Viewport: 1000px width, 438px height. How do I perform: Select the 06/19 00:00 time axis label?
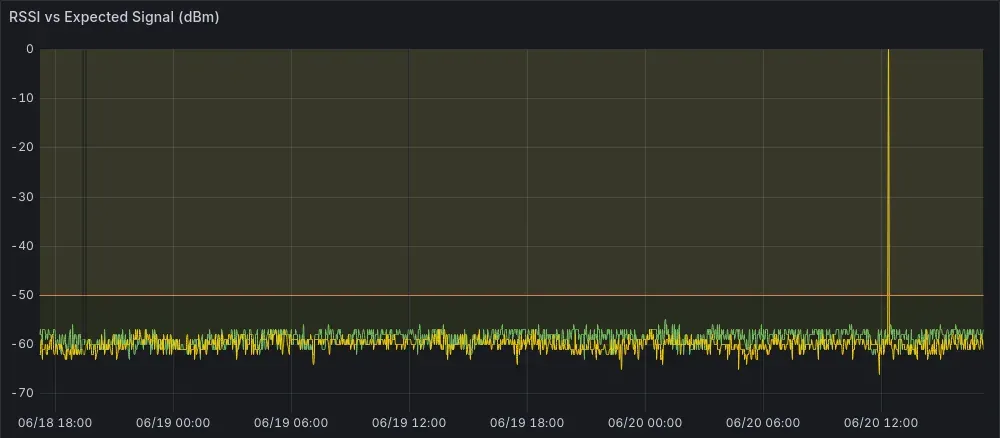tap(173, 423)
